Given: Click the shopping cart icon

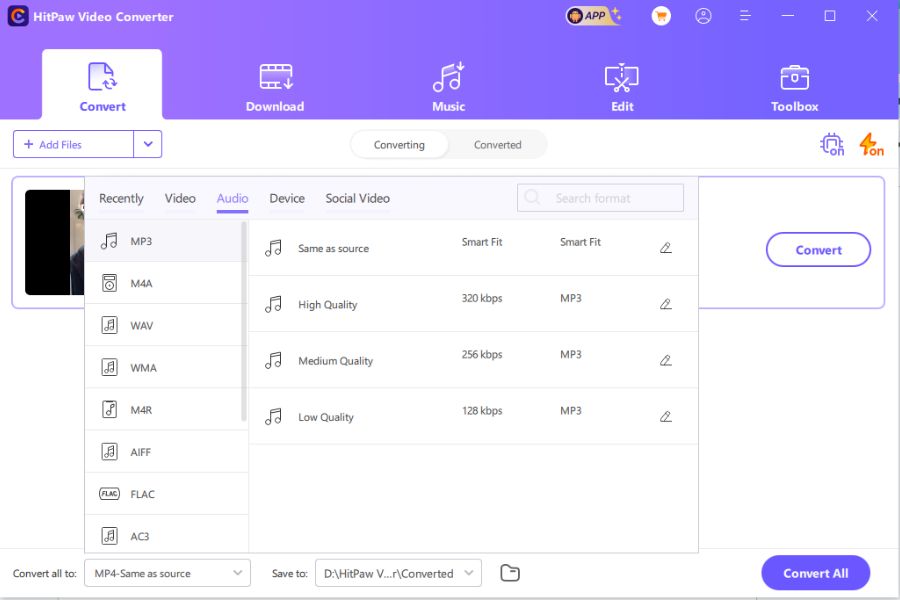Looking at the screenshot, I should point(660,16).
